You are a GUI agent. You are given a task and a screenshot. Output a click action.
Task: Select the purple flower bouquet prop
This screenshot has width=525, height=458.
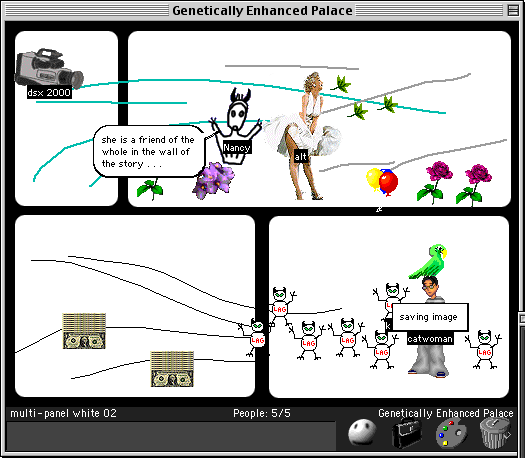(213, 180)
